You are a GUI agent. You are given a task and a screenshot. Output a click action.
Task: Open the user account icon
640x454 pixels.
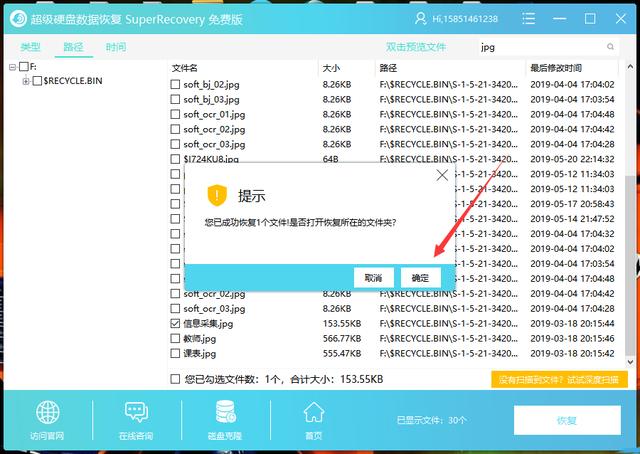[x=420, y=18]
